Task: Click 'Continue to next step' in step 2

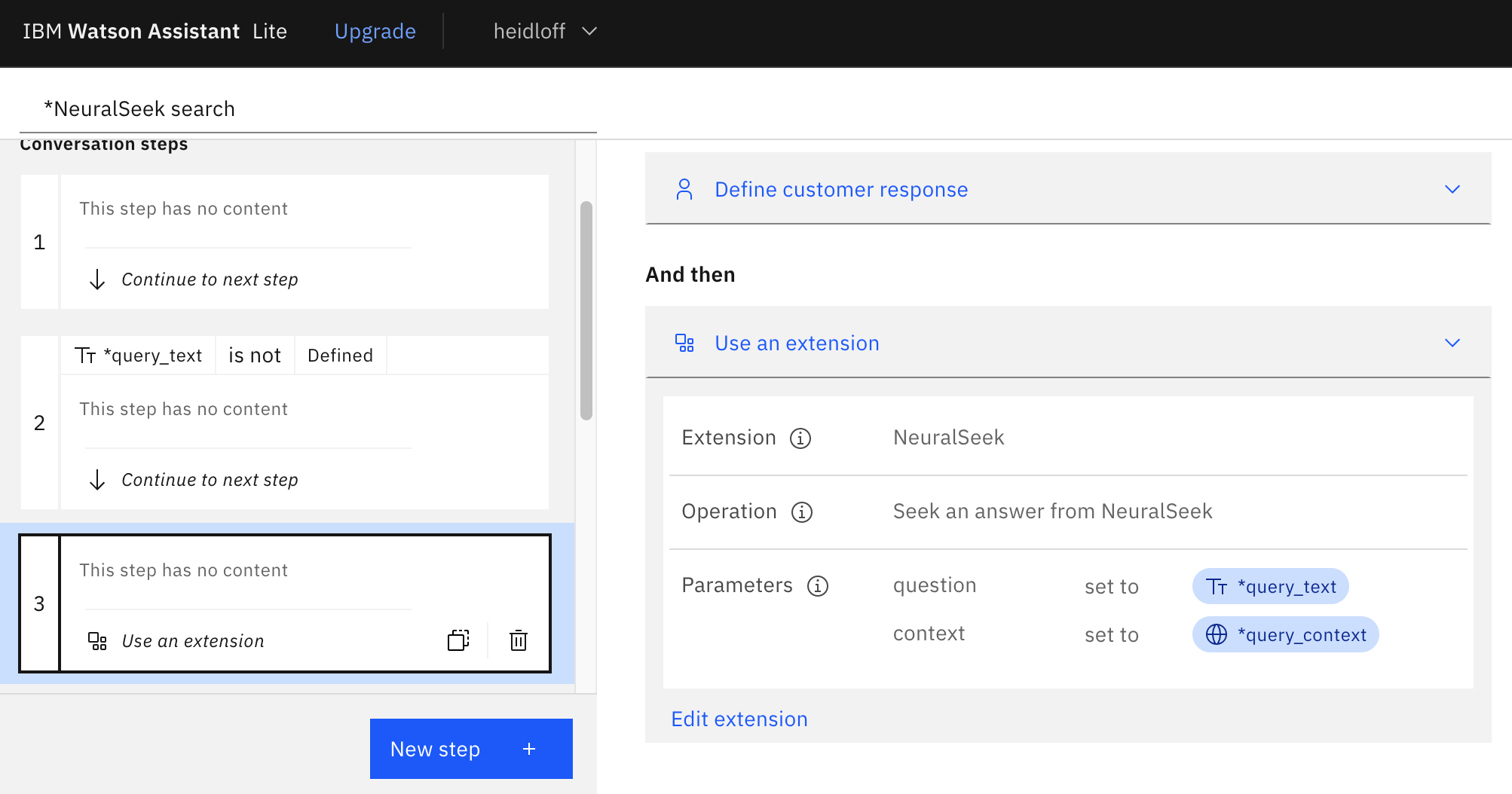Action: [x=210, y=480]
